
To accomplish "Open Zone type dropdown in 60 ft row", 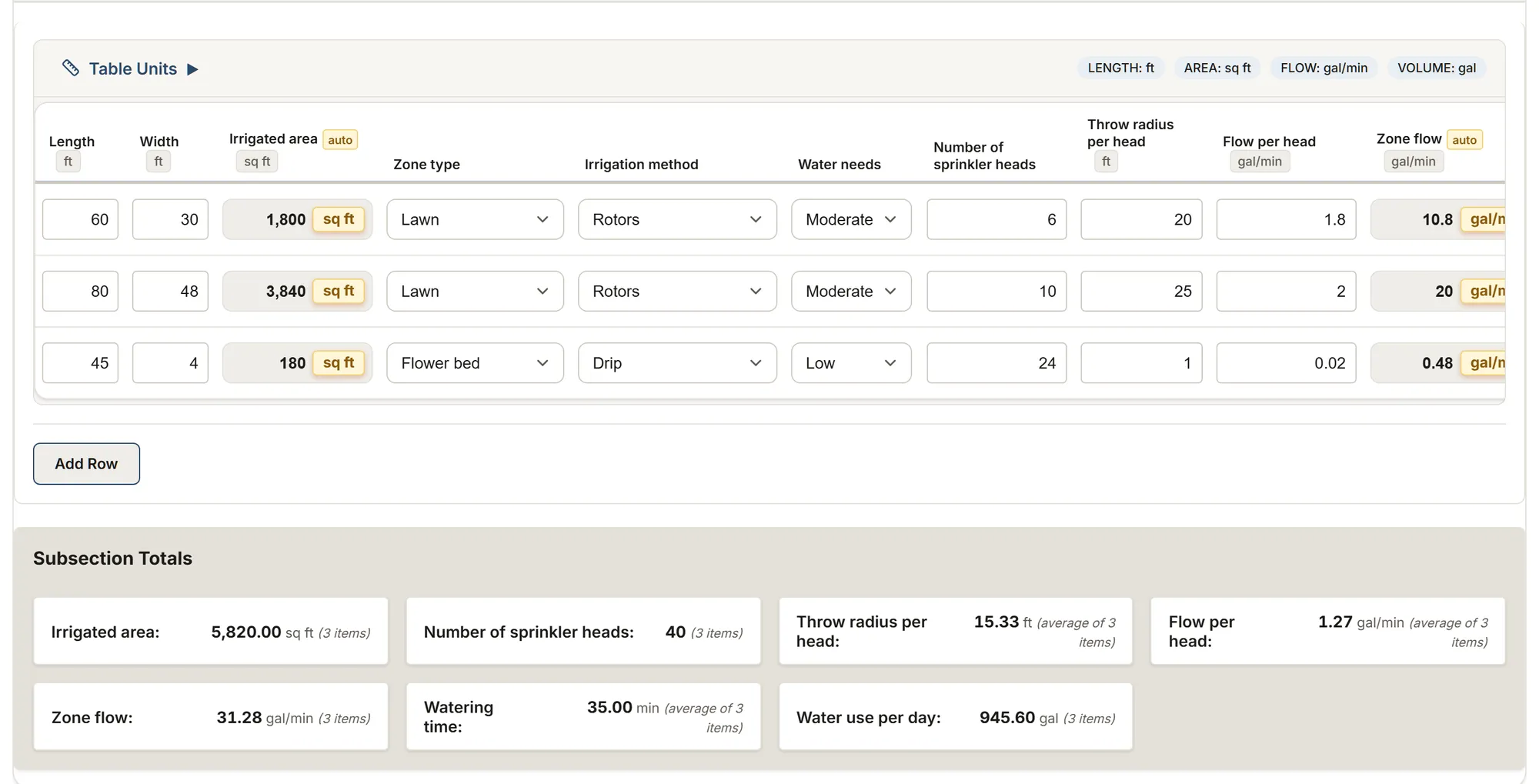I will 475,219.
